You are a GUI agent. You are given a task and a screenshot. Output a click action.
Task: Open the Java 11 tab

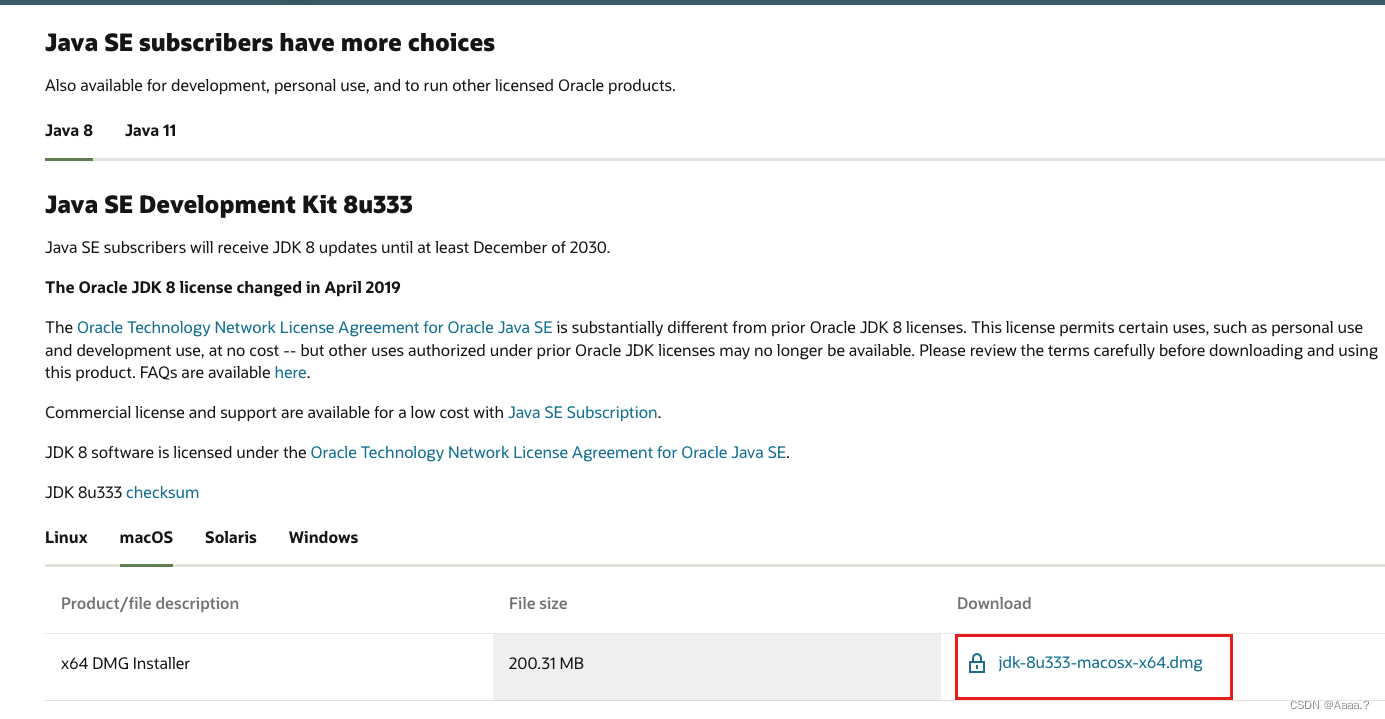click(150, 131)
